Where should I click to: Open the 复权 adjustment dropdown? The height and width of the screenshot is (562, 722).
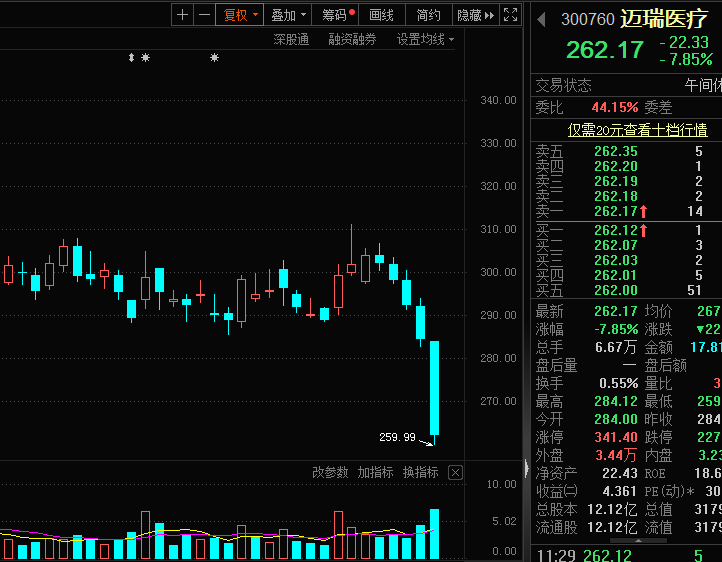point(241,15)
